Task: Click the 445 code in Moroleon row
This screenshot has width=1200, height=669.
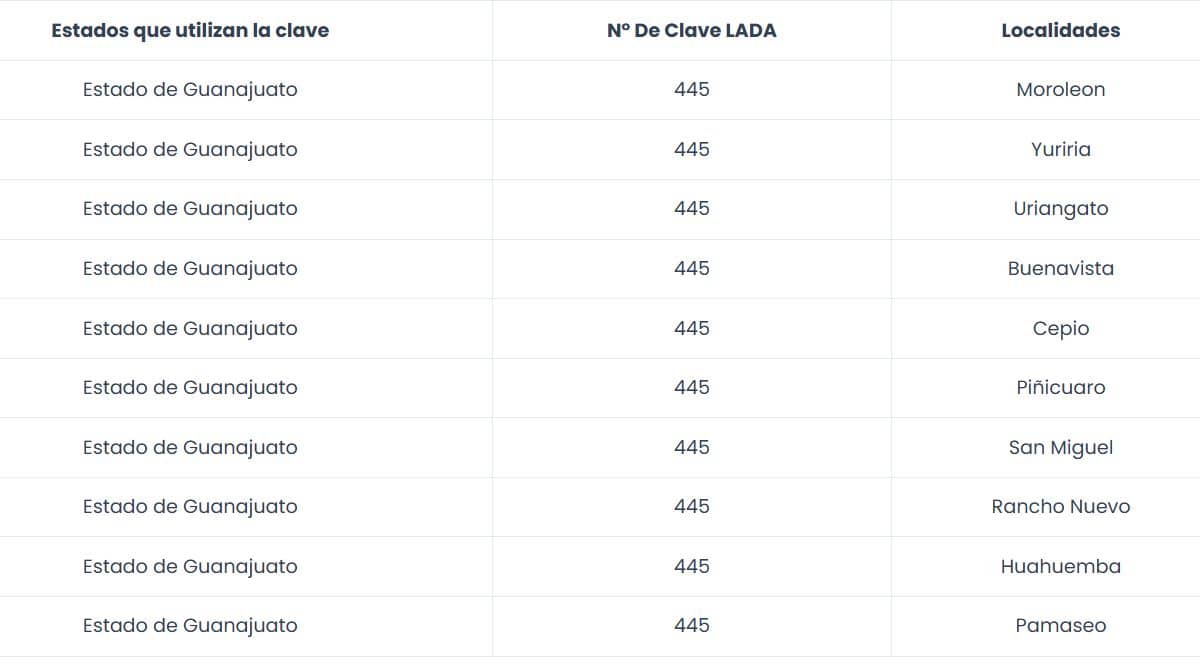Action: tap(691, 89)
